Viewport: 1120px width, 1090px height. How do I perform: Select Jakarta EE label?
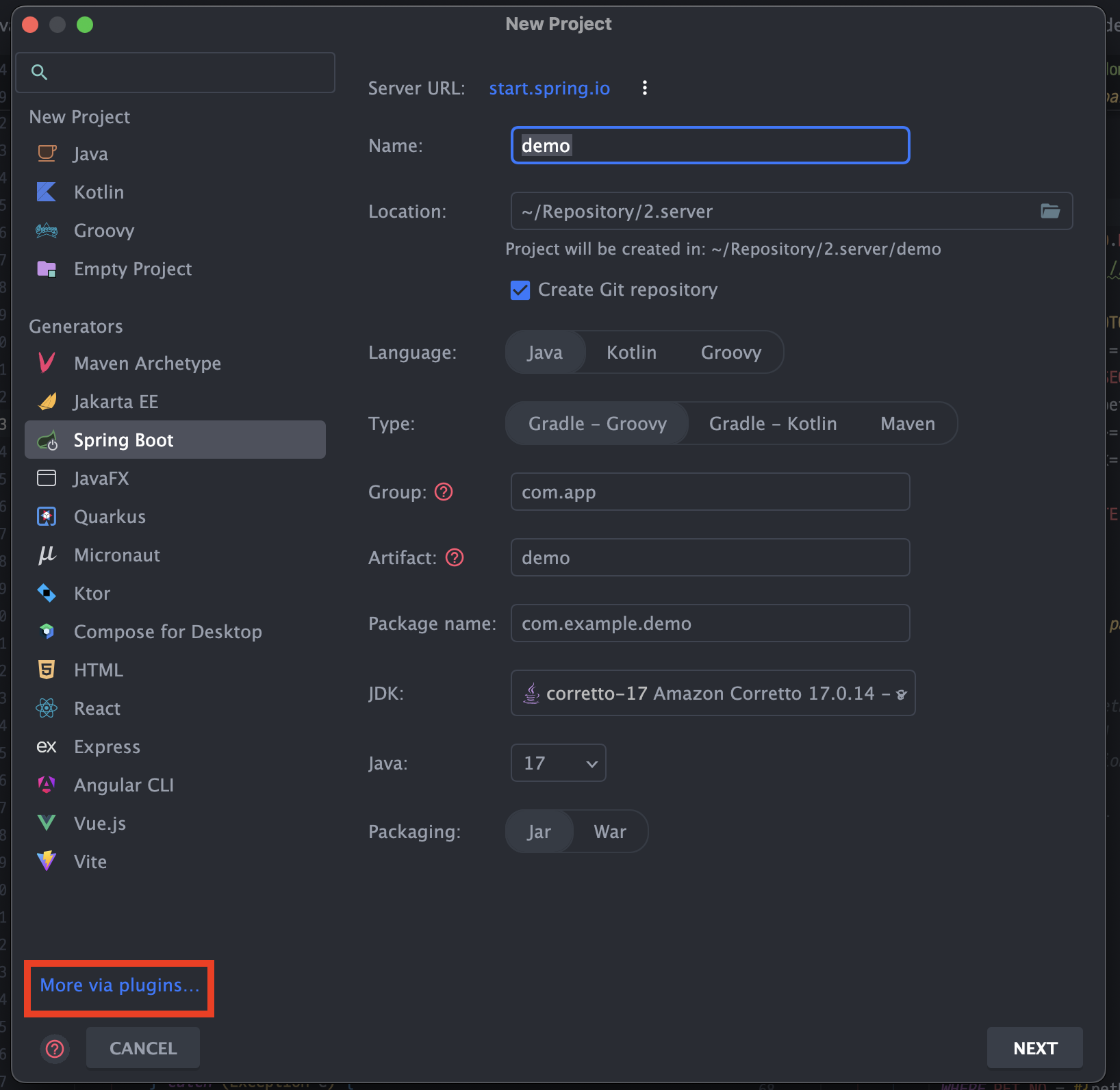tap(116, 401)
